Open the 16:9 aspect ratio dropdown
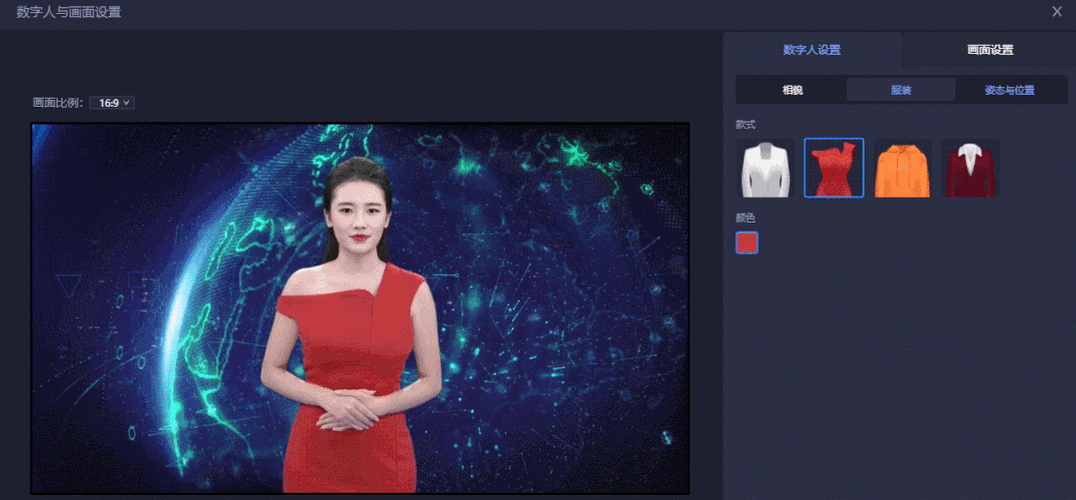The image size is (1076, 500). click(x=111, y=103)
